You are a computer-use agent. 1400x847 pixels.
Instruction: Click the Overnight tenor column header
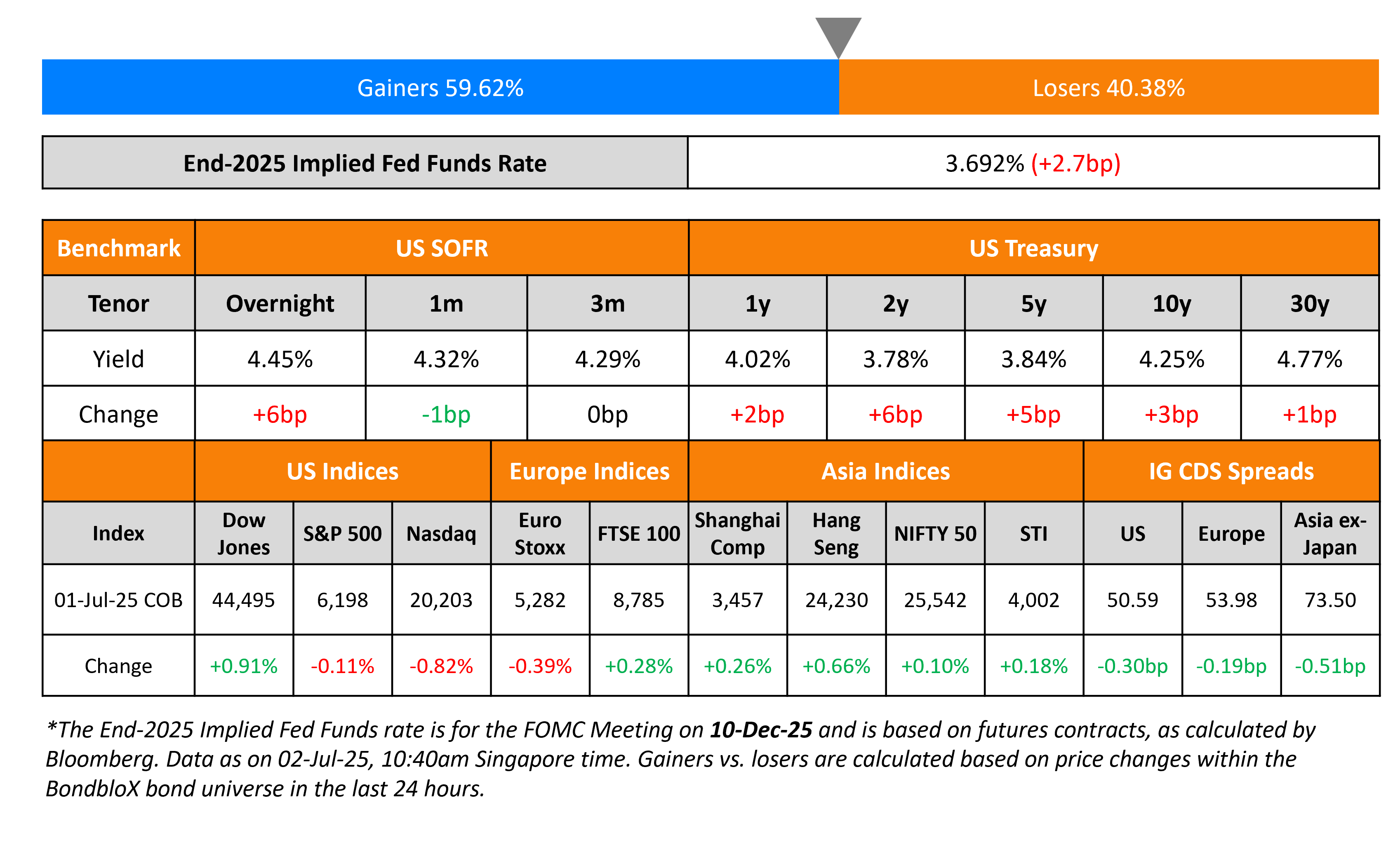(x=280, y=303)
